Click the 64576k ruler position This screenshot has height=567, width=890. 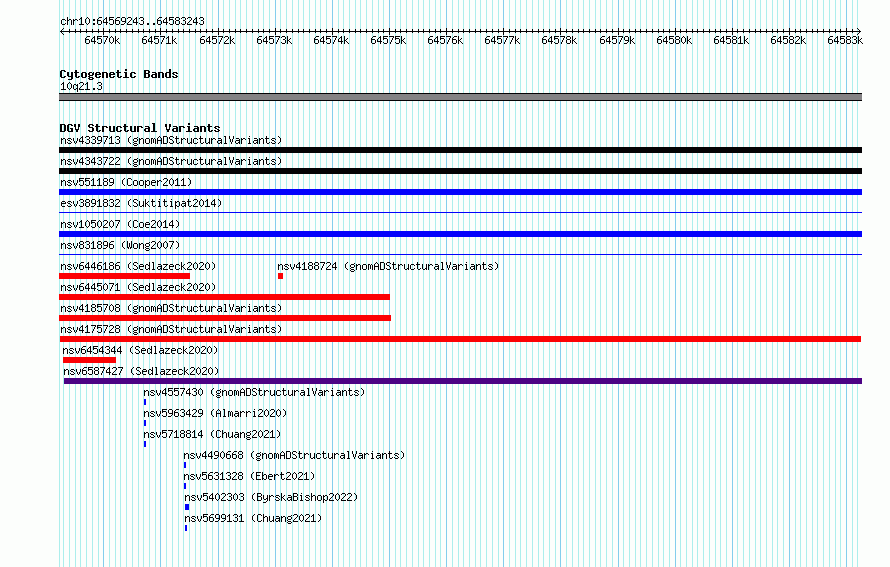[x=445, y=40]
